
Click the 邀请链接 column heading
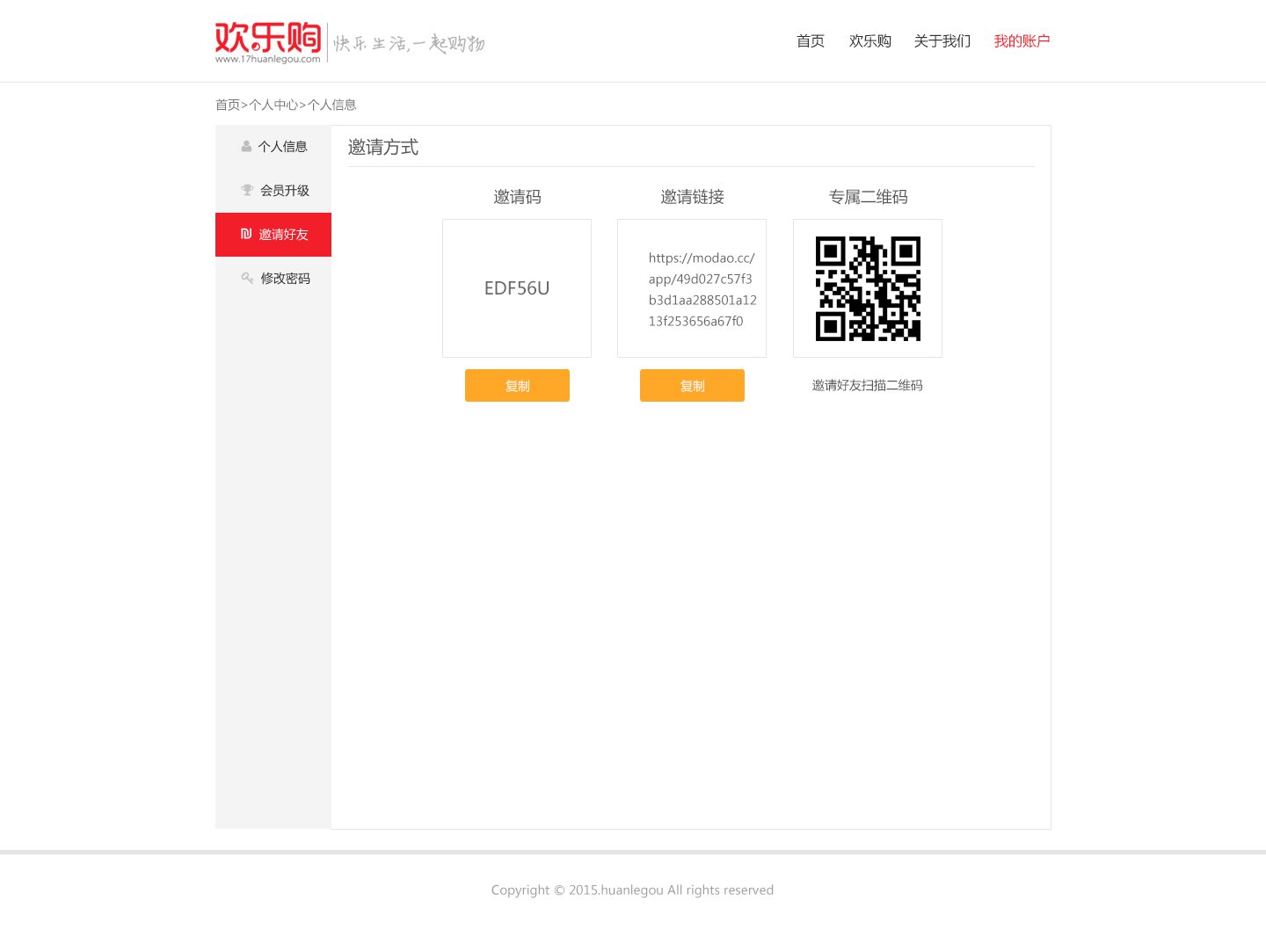[692, 197]
